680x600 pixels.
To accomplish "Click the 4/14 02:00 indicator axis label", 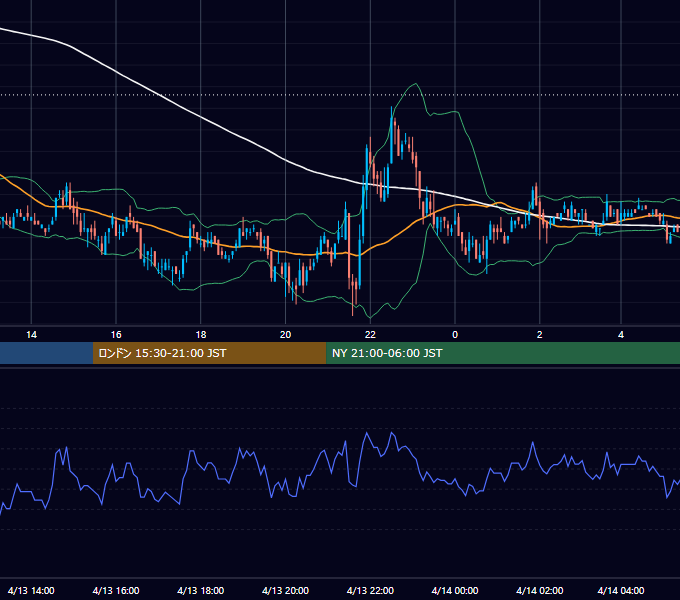I will coord(539,590).
